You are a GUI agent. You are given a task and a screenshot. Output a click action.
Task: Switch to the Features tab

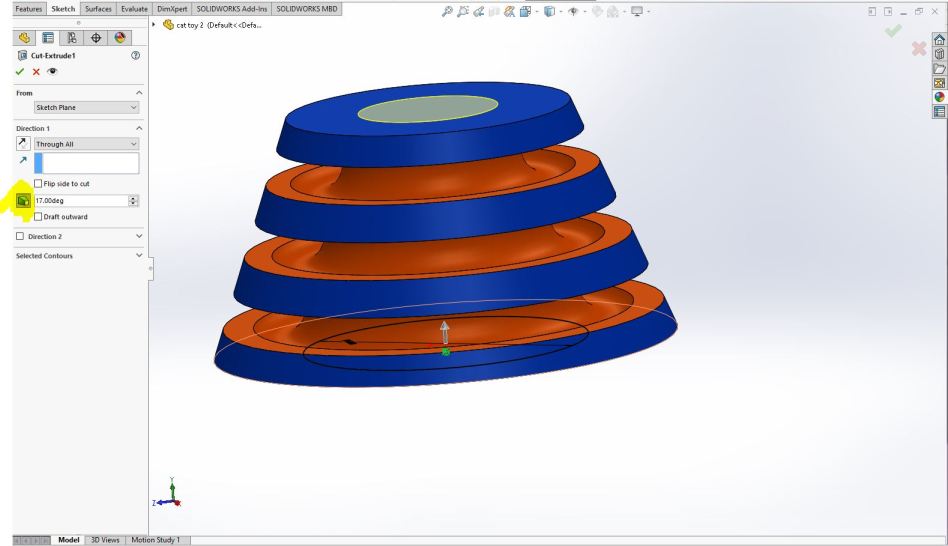(x=24, y=7)
